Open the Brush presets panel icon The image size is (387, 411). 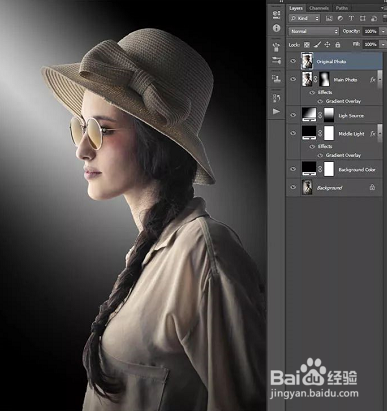point(276,47)
